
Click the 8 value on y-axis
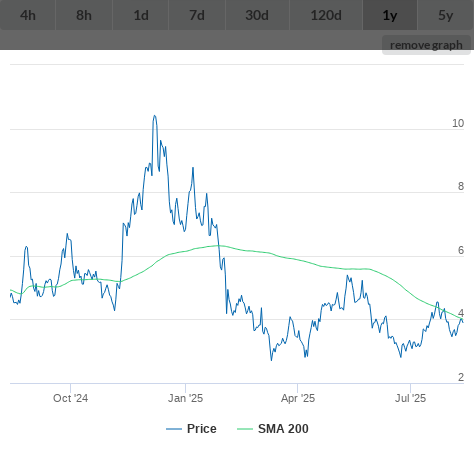point(461,186)
